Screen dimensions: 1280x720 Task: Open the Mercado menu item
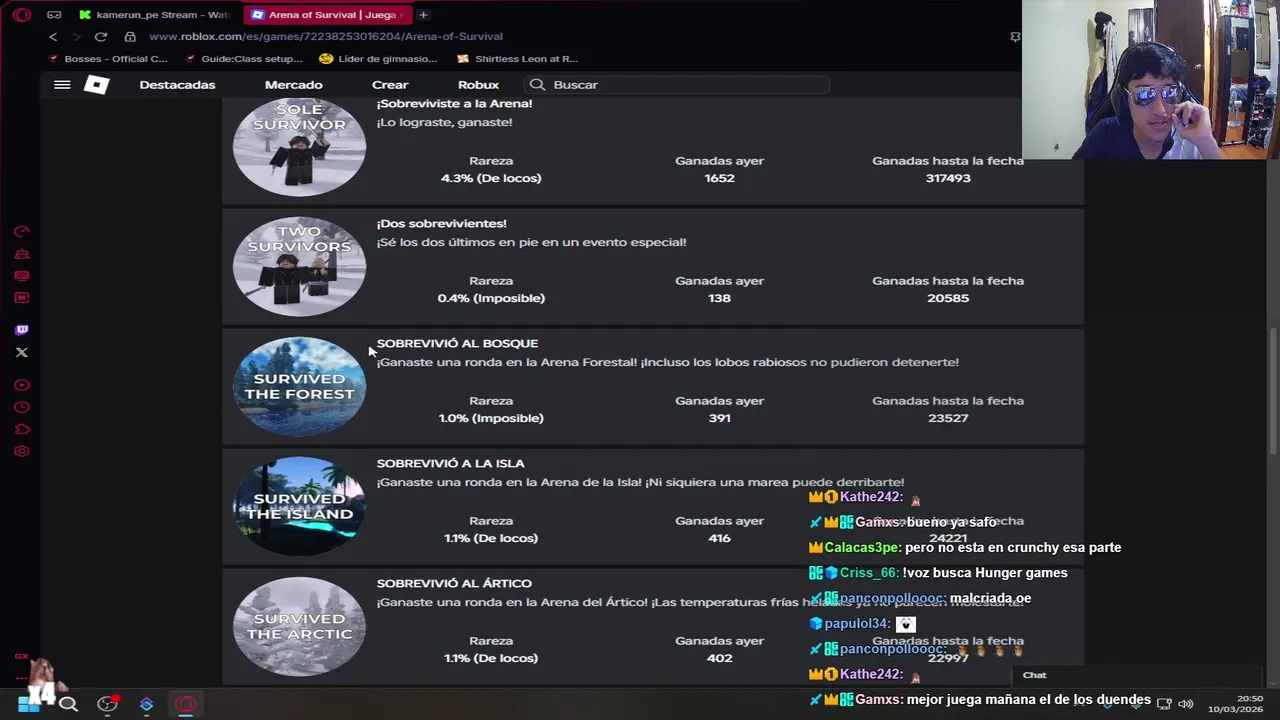(293, 85)
